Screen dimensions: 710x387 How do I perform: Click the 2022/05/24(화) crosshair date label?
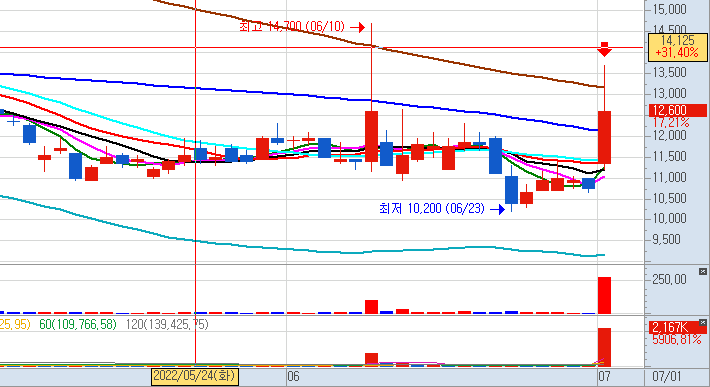195,376
